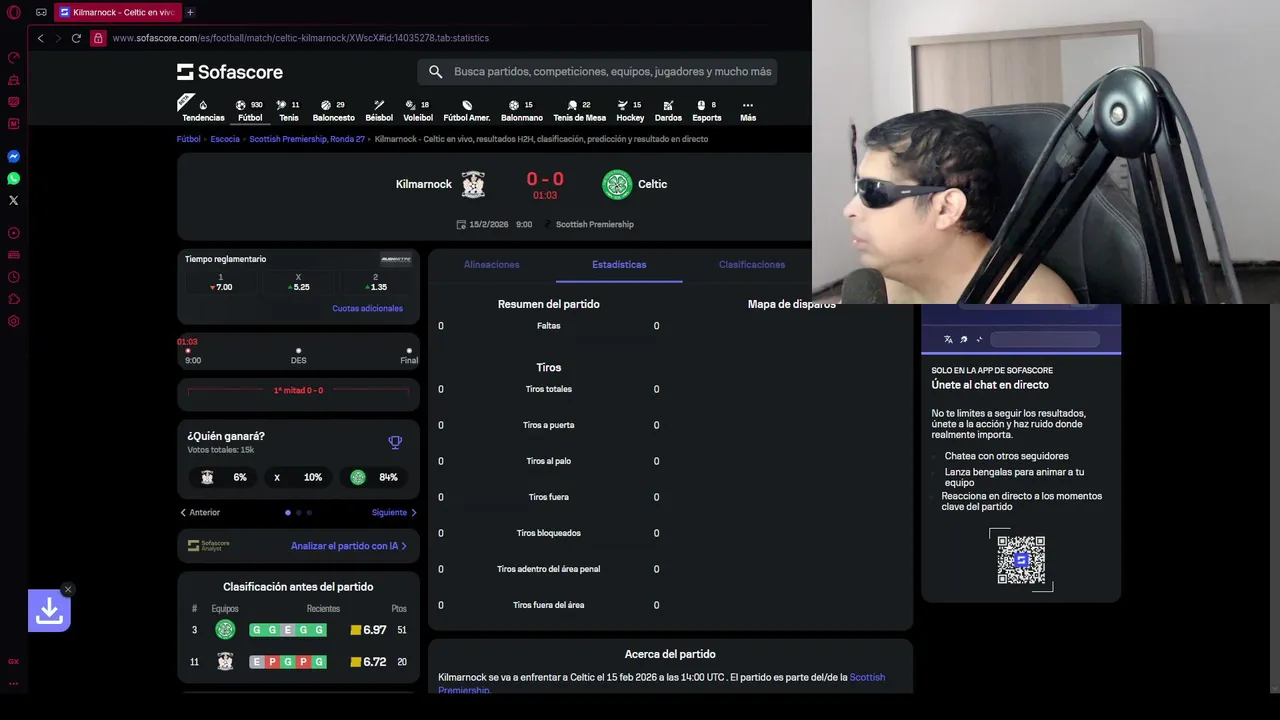Open the WhatsApp sidebar icon

click(14, 178)
